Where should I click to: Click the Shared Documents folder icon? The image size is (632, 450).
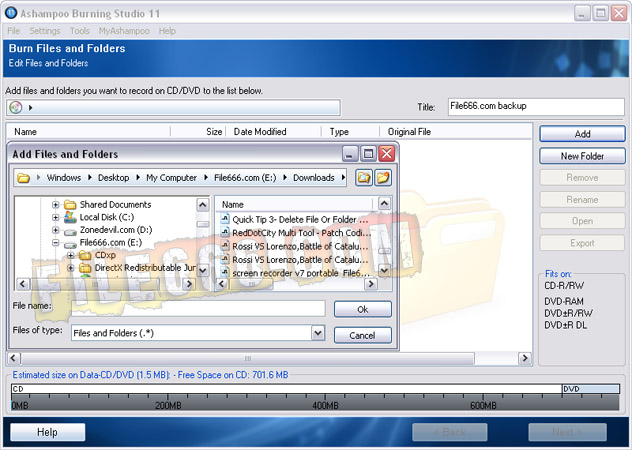tap(70, 205)
